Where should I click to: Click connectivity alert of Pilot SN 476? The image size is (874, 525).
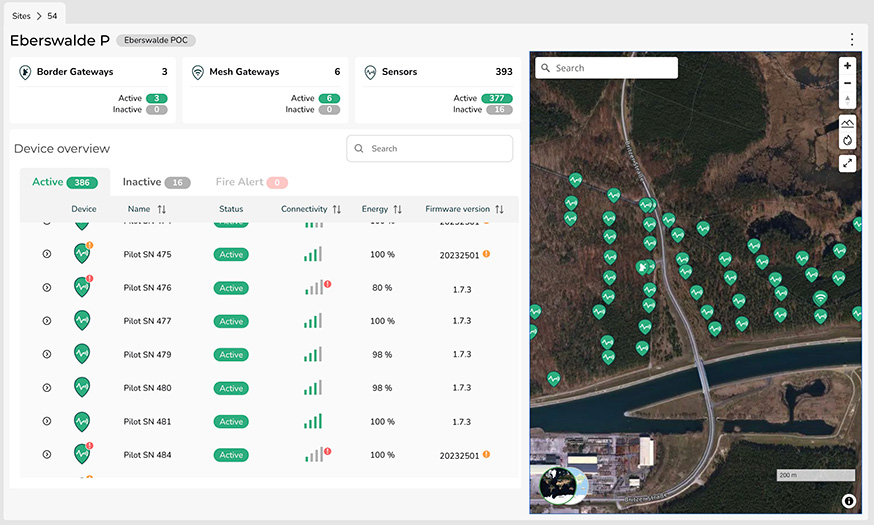click(328, 284)
